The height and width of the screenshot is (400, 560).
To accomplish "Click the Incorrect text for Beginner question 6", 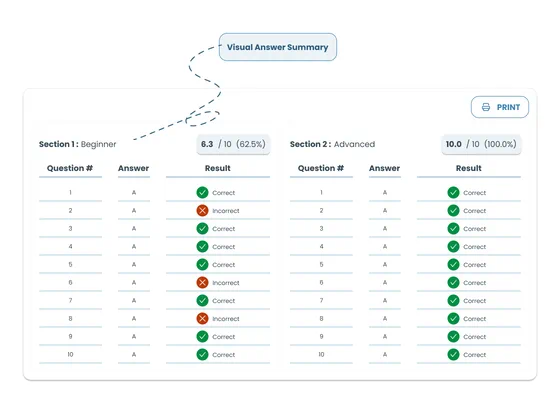I will point(226,283).
